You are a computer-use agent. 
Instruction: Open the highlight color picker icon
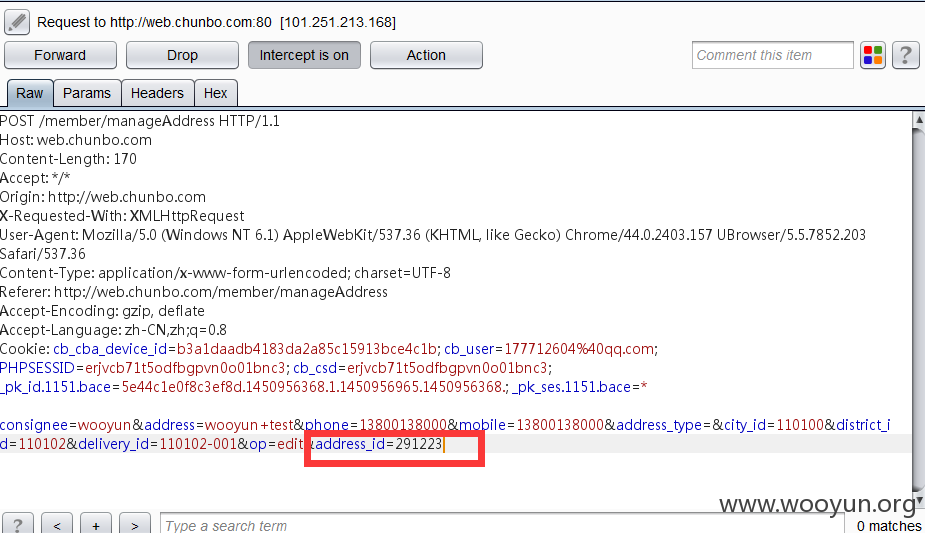coord(872,55)
